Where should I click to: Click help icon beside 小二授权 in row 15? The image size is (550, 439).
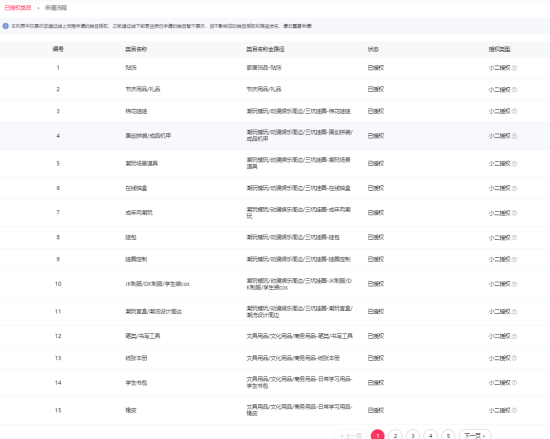[514, 410]
